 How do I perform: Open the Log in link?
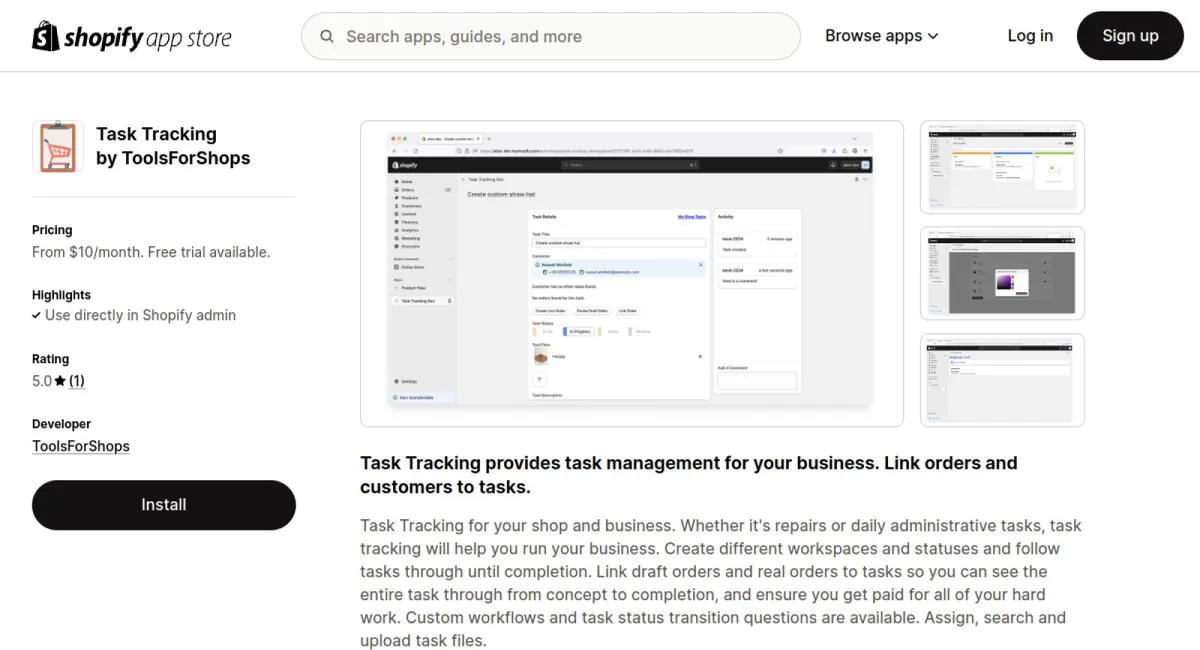(1030, 36)
